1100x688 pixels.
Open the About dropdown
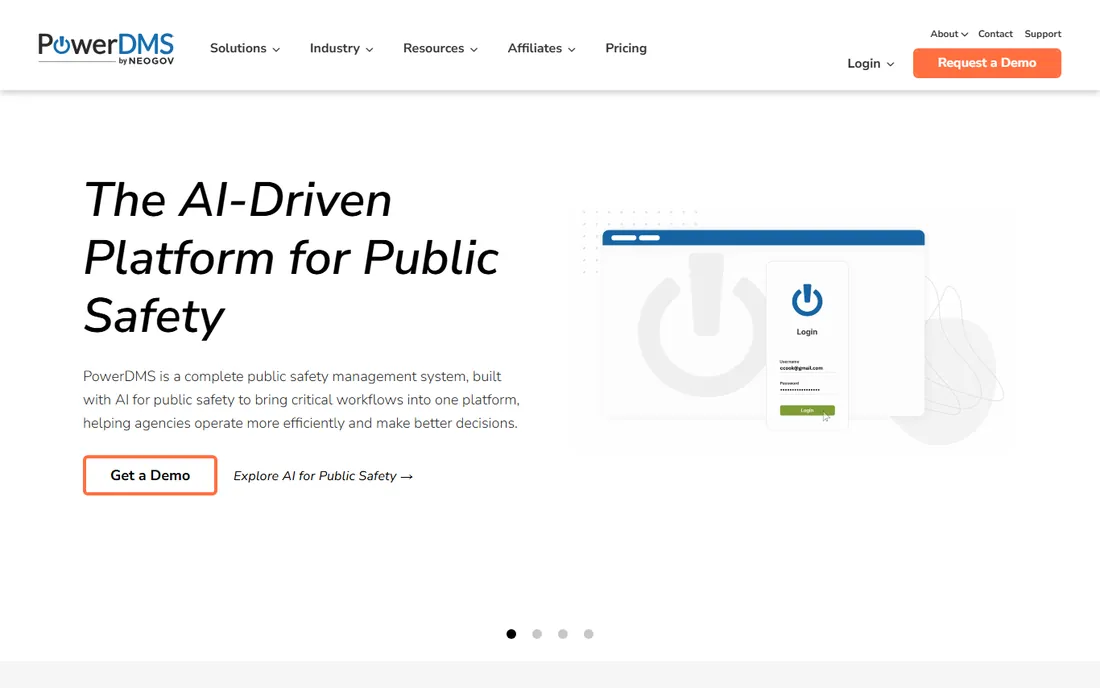click(x=948, y=34)
